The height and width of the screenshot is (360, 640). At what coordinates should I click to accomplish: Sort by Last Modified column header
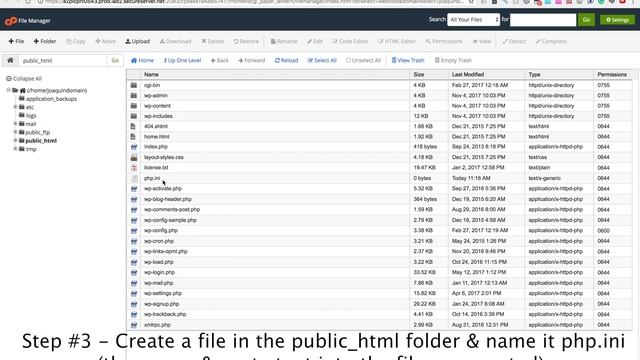(x=468, y=75)
